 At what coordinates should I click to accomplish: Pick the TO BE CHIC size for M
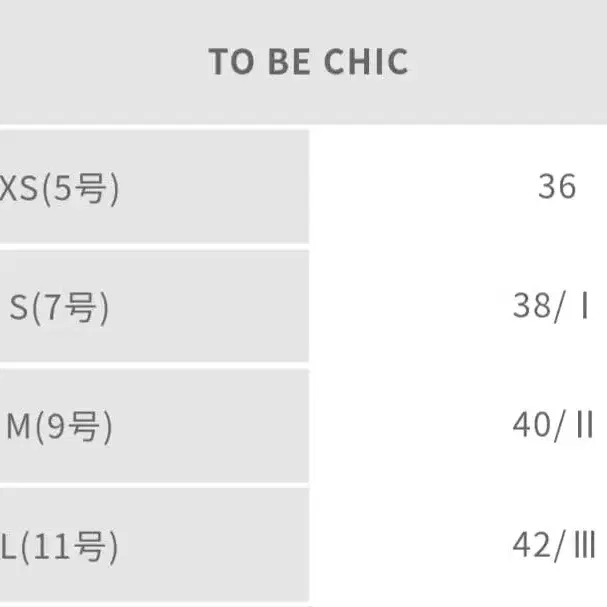pos(553,427)
